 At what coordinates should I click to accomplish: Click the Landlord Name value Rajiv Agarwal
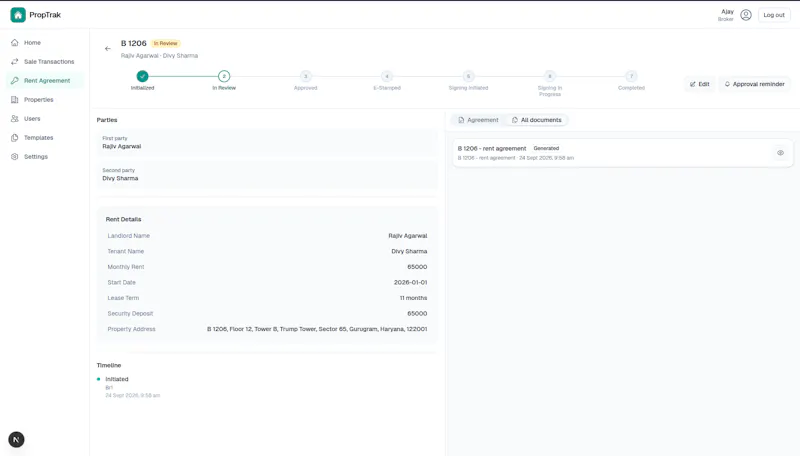408,236
